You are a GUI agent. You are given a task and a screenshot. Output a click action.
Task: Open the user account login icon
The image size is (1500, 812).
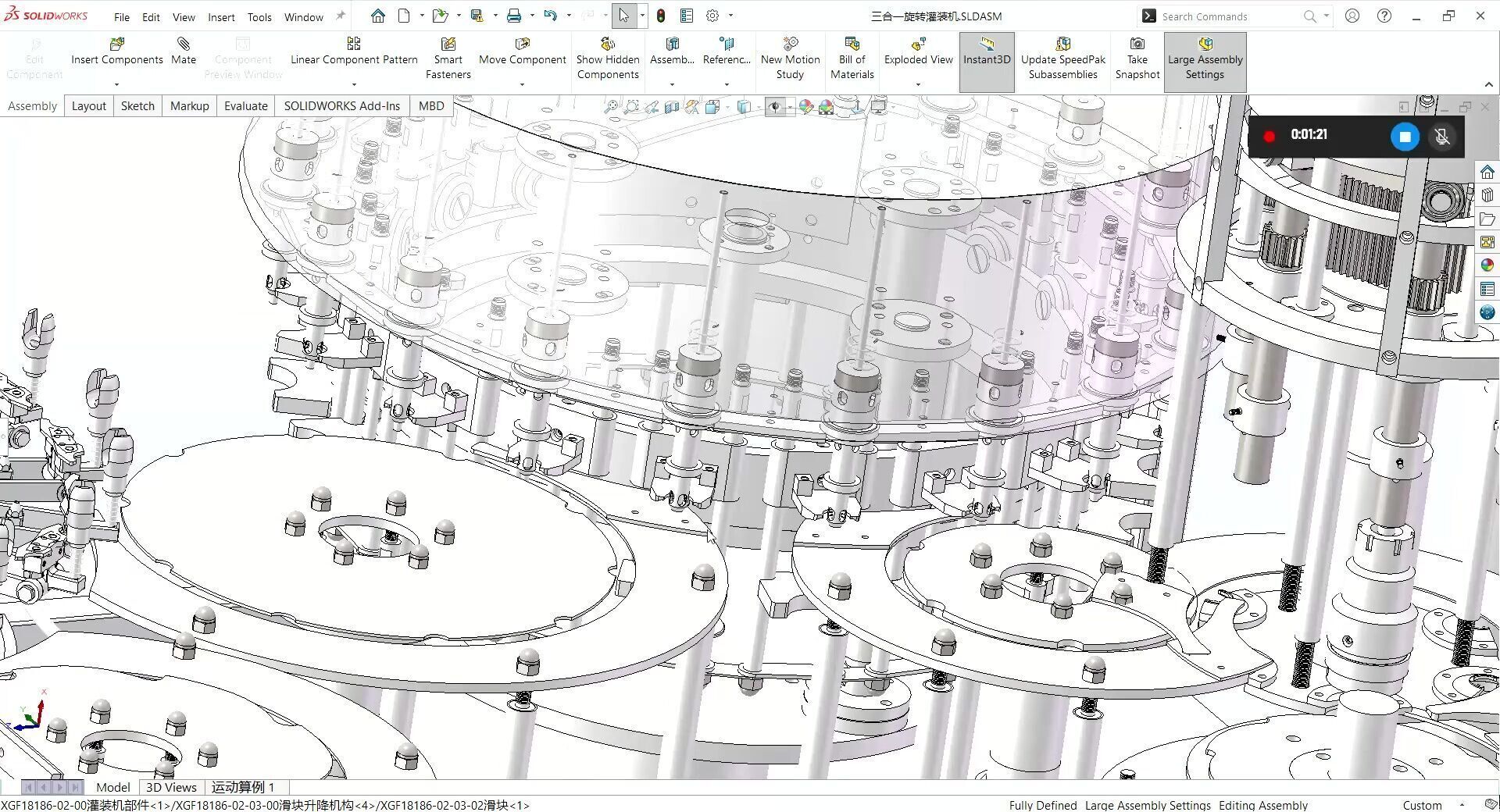pos(1352,16)
